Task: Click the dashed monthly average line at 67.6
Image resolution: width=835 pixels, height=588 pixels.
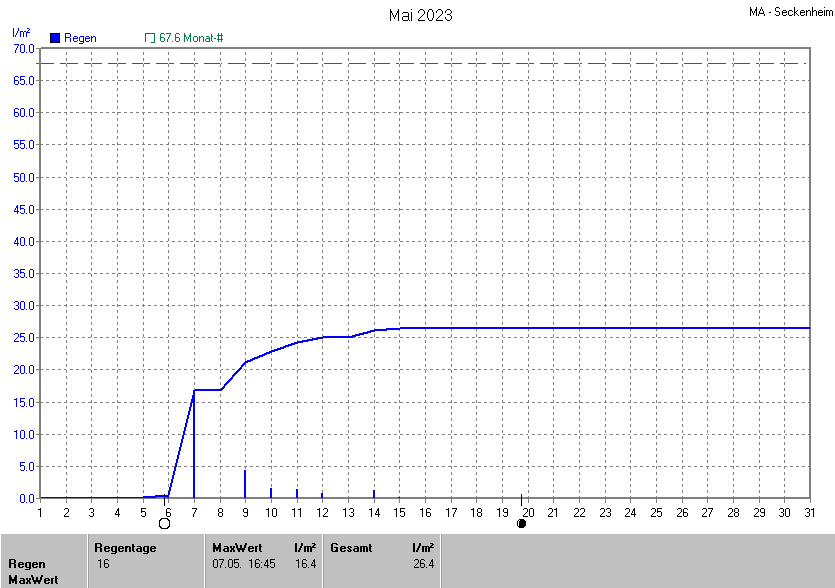Action: tap(420, 64)
